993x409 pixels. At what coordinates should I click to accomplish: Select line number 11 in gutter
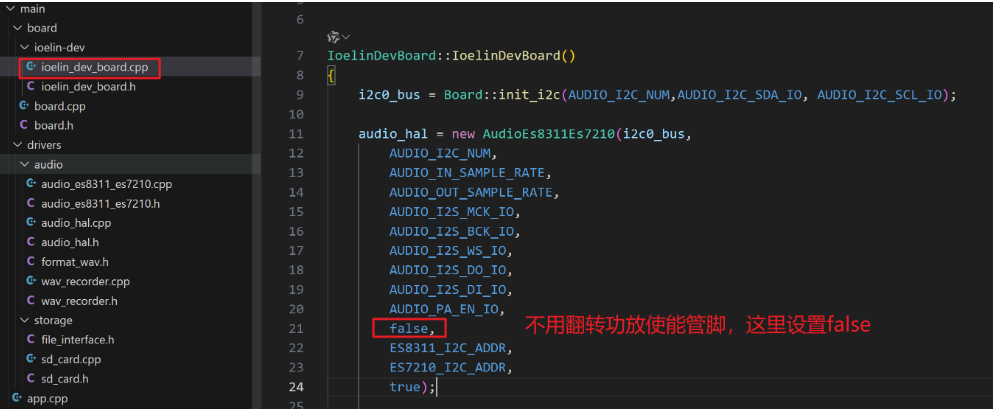click(296, 134)
